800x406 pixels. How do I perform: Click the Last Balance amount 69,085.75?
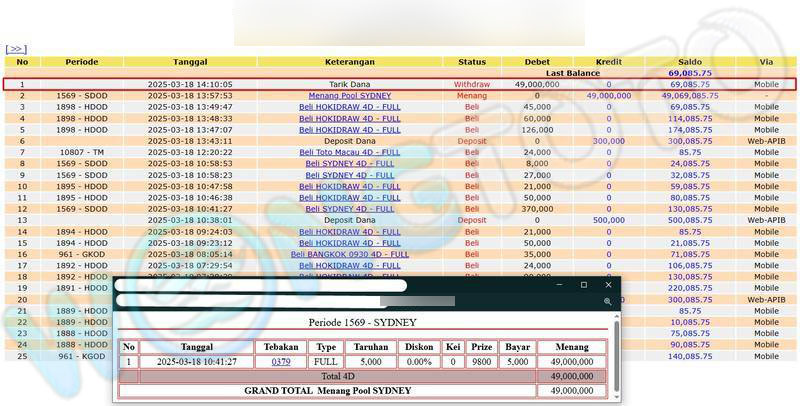pyautogui.click(x=689, y=73)
